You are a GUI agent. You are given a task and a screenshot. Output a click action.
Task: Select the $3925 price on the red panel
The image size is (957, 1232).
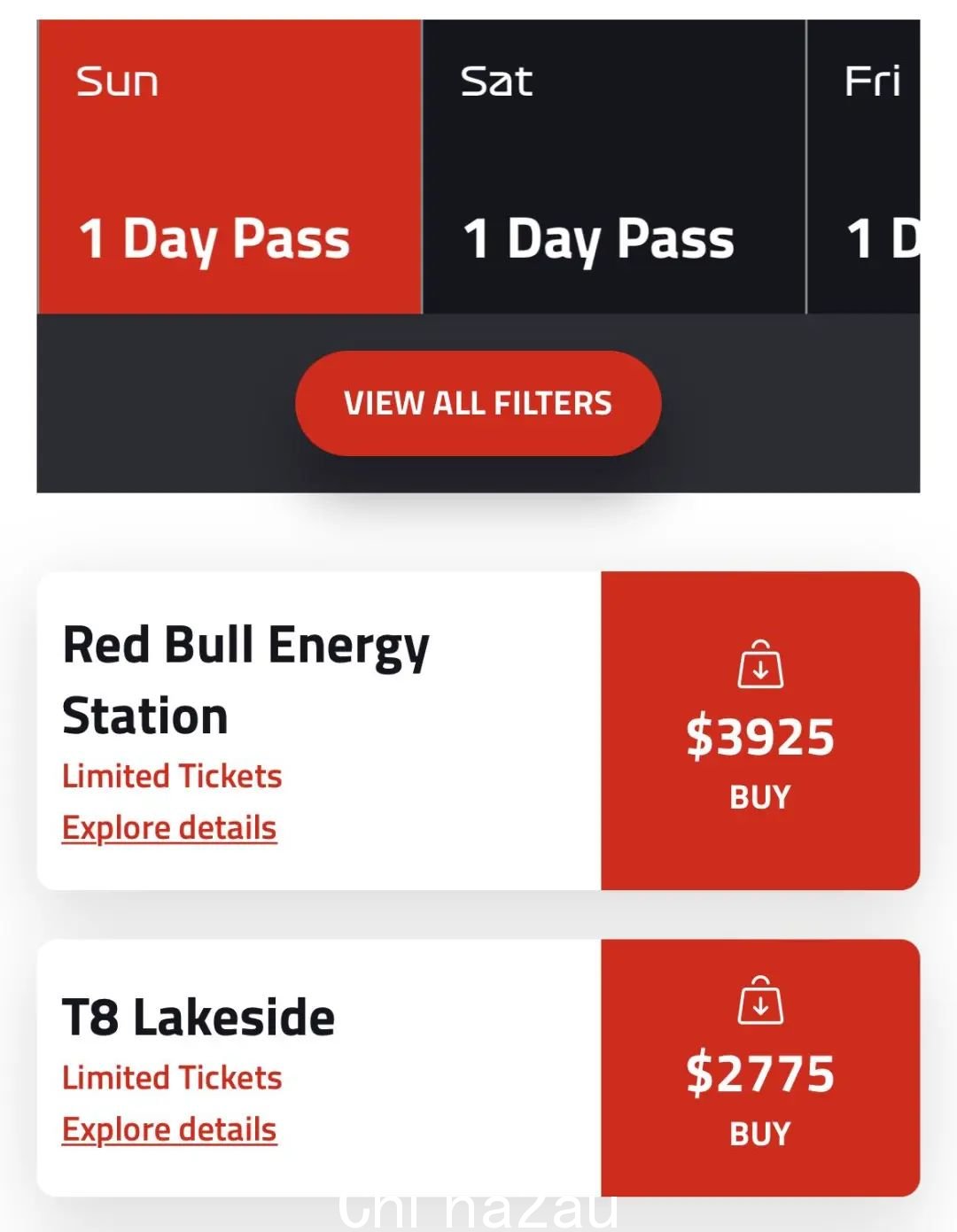(x=760, y=737)
